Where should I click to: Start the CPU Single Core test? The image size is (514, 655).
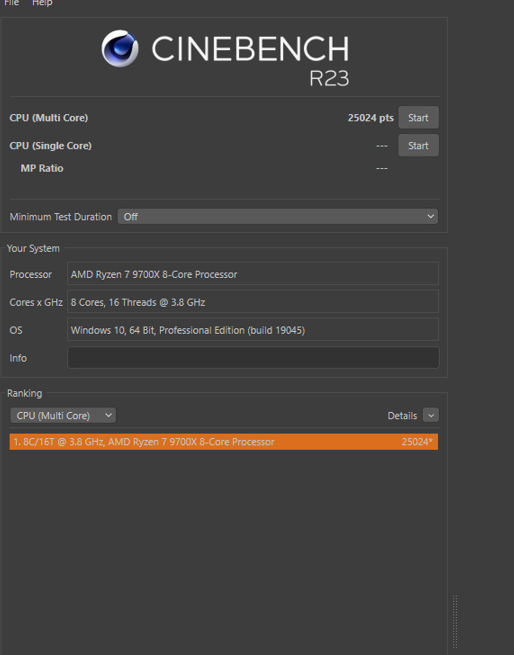click(x=418, y=146)
